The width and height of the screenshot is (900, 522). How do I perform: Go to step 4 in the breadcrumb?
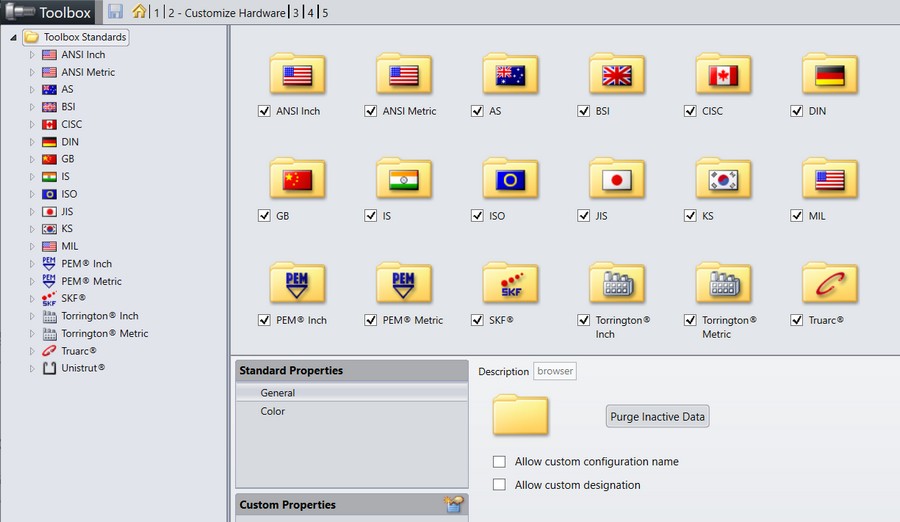311,13
